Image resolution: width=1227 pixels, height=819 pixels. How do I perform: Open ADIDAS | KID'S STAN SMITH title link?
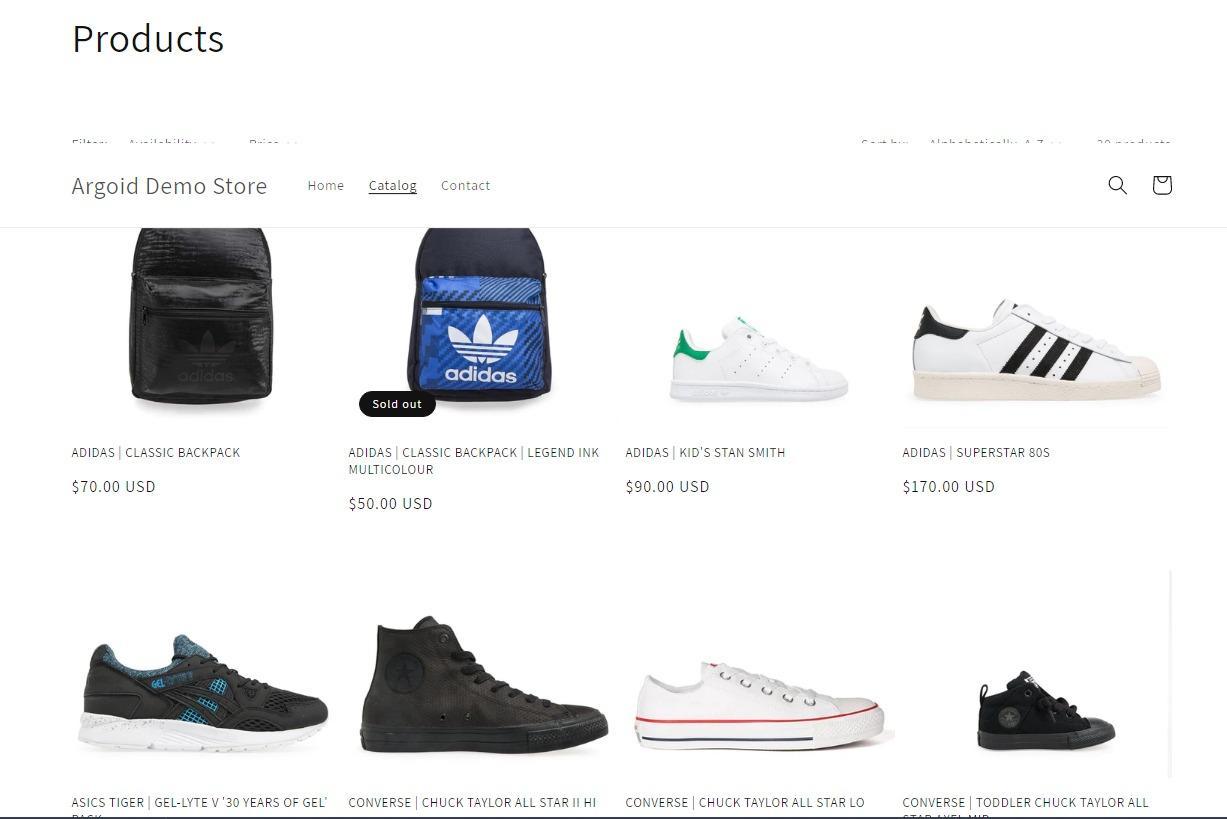tap(706, 453)
